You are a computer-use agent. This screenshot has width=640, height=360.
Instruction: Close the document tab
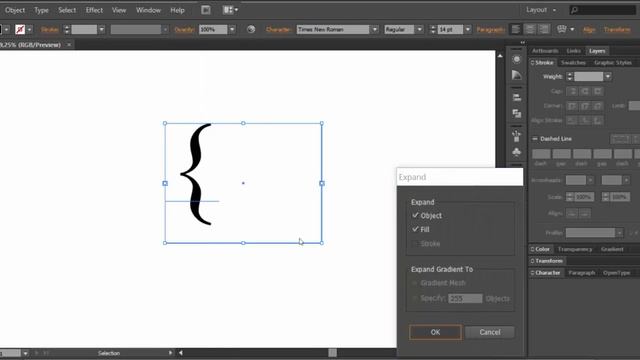(x=69, y=44)
